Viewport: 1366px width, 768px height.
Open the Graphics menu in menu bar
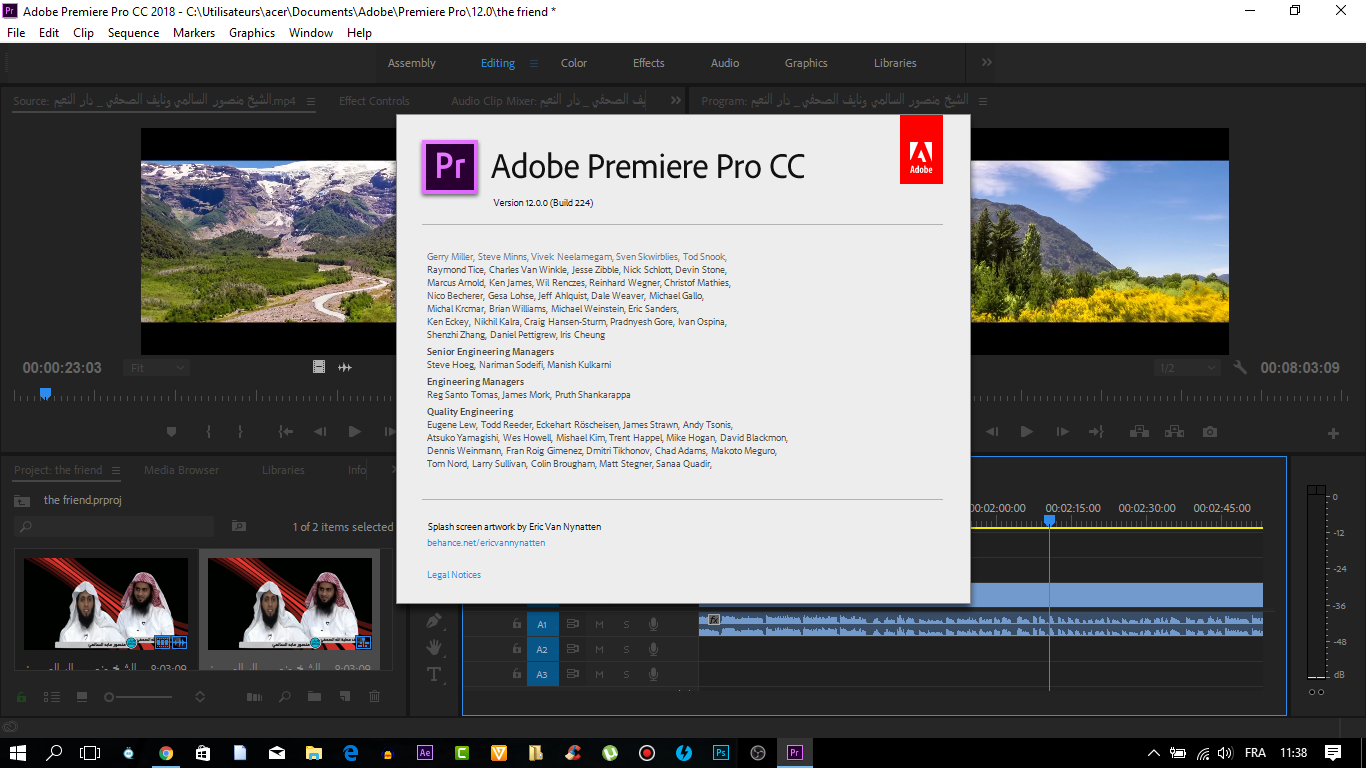point(252,33)
